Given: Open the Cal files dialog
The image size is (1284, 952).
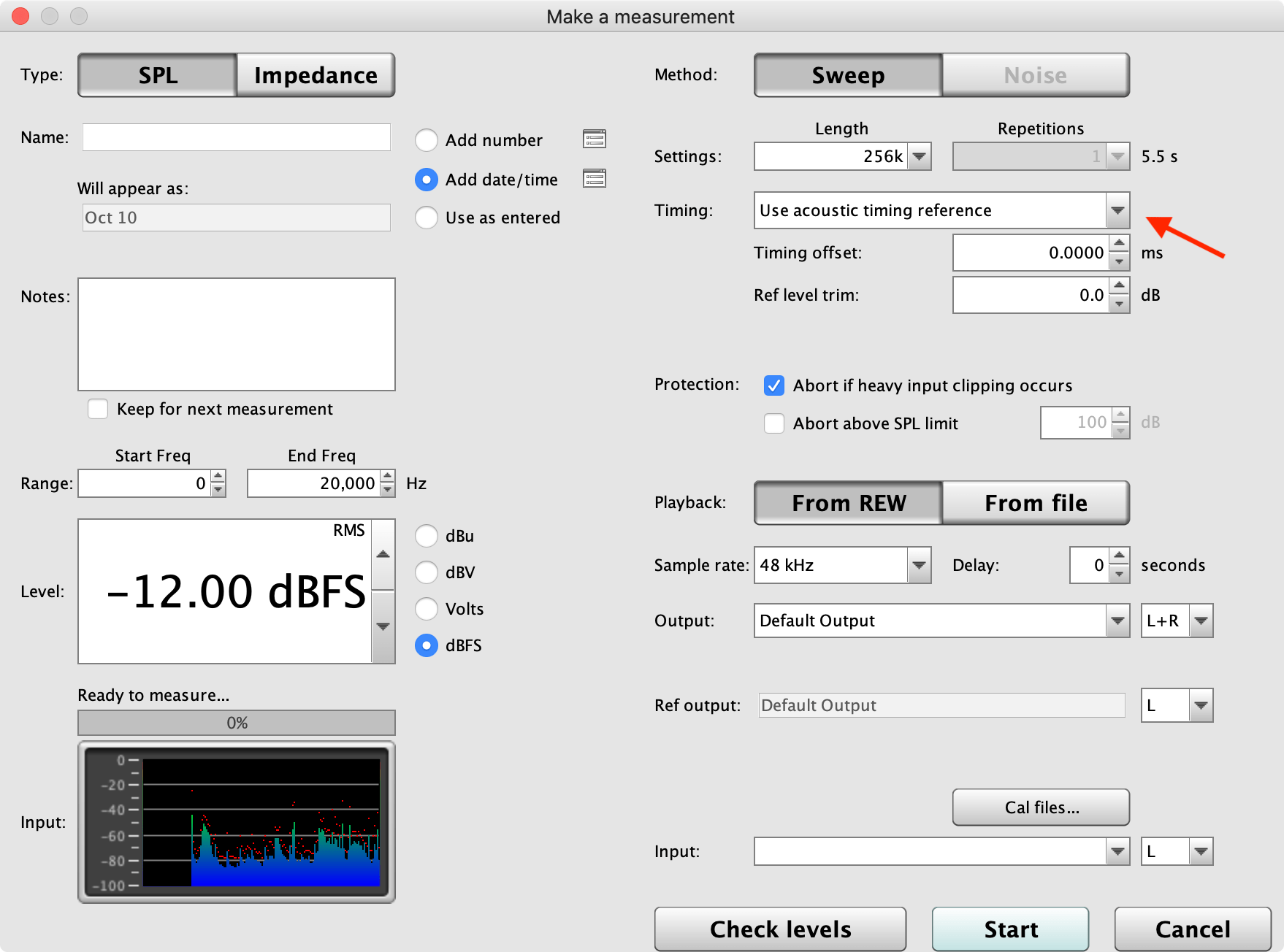Looking at the screenshot, I should pyautogui.click(x=1041, y=807).
